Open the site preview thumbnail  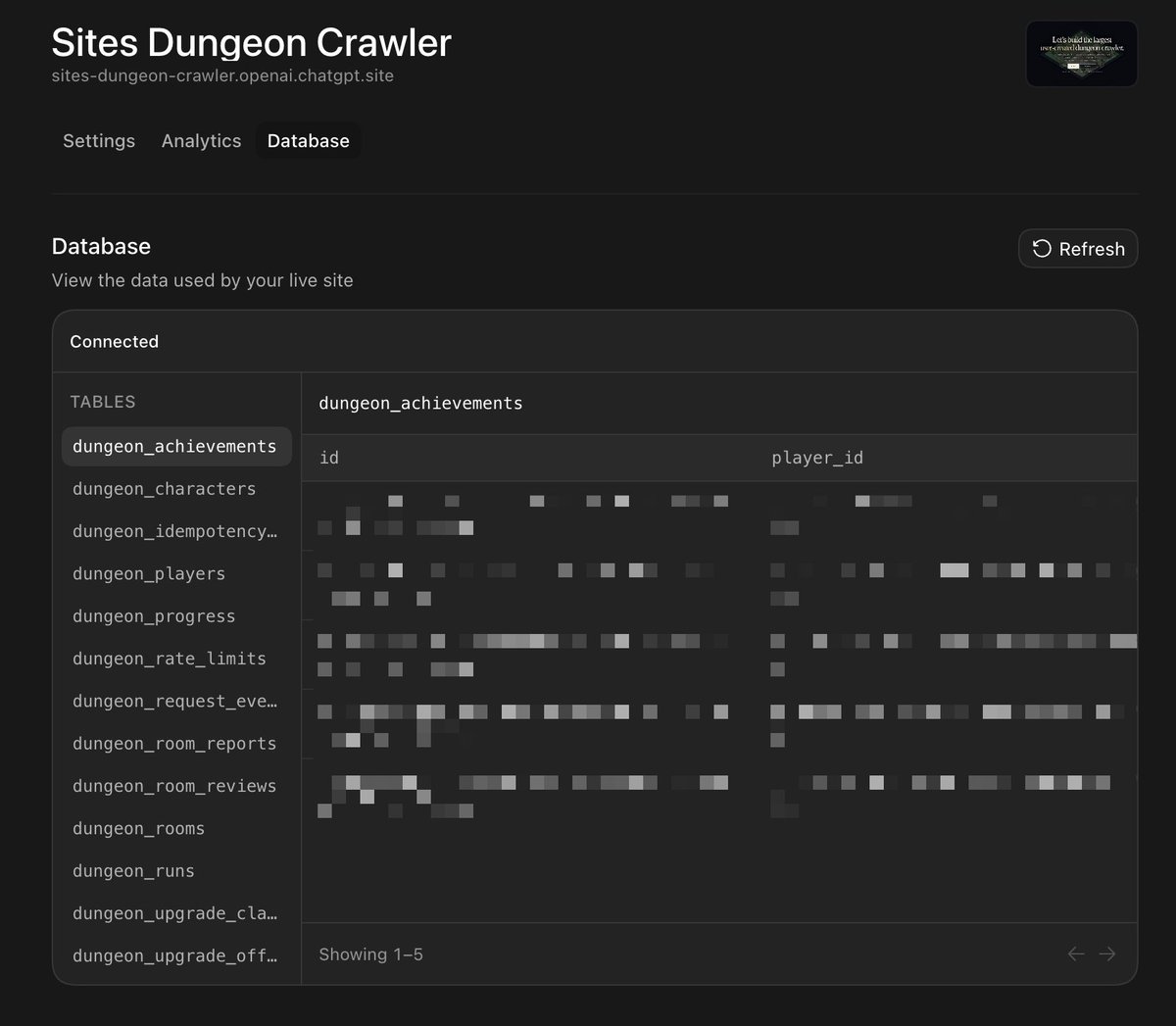[x=1082, y=54]
